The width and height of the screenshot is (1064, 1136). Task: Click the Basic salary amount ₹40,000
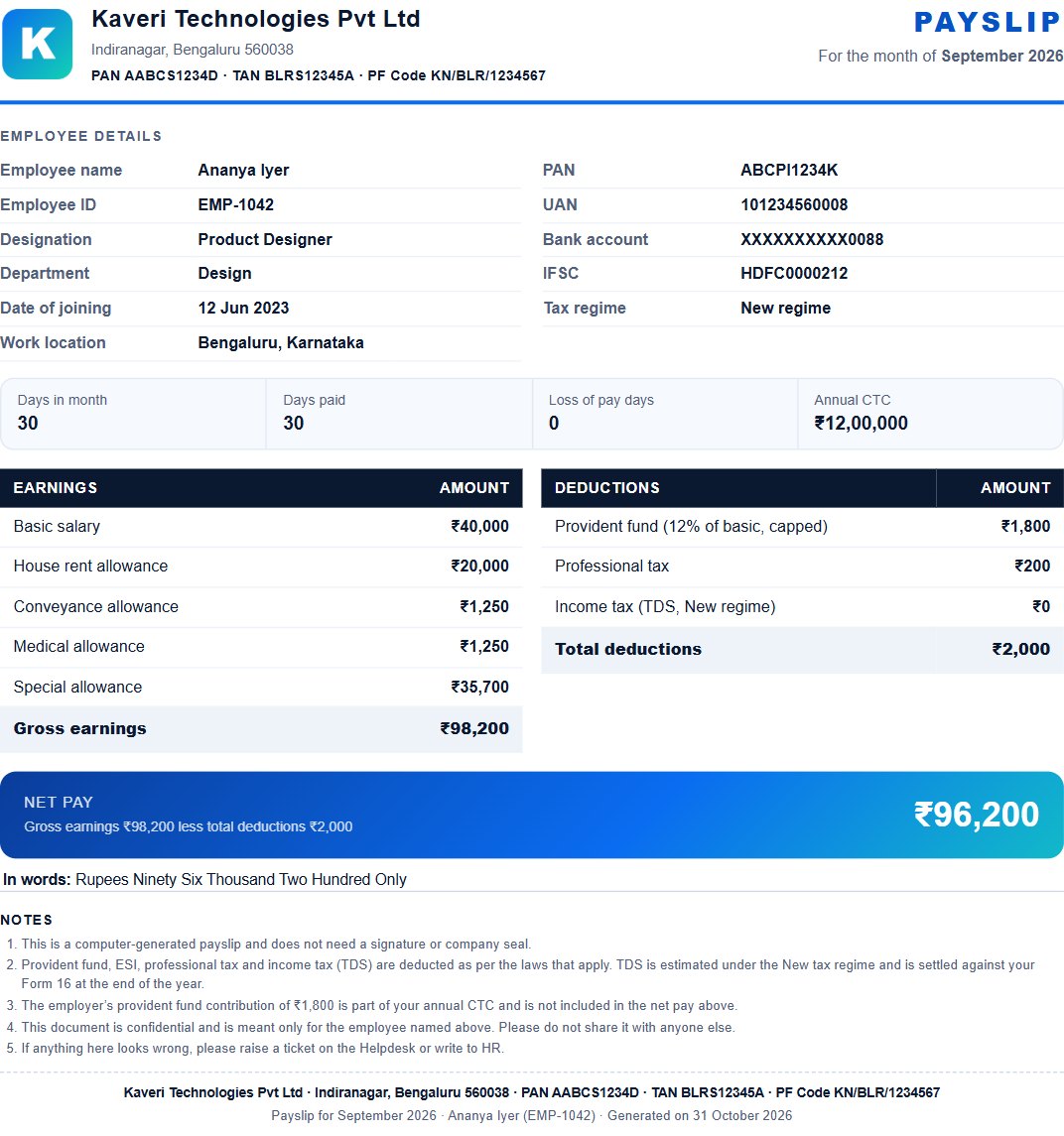479,527
